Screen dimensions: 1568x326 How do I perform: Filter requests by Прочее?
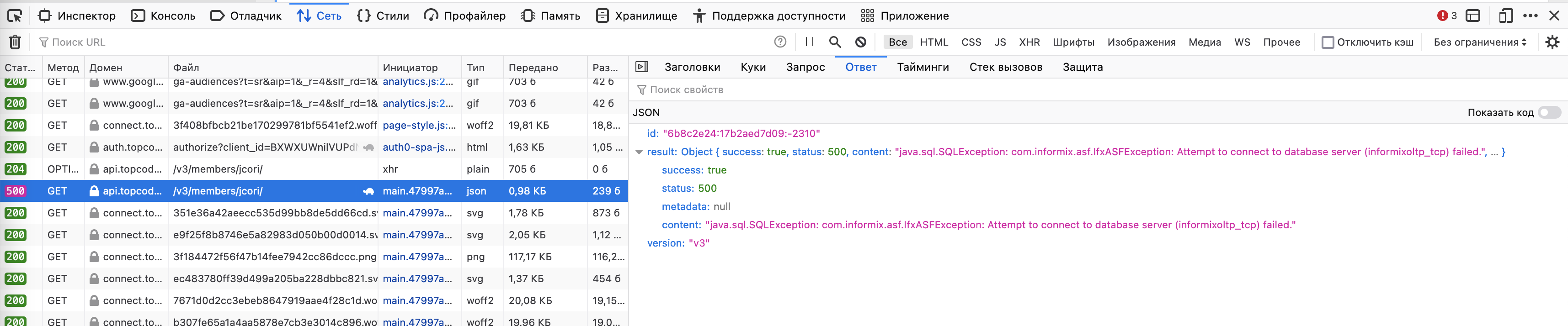click(x=1281, y=42)
